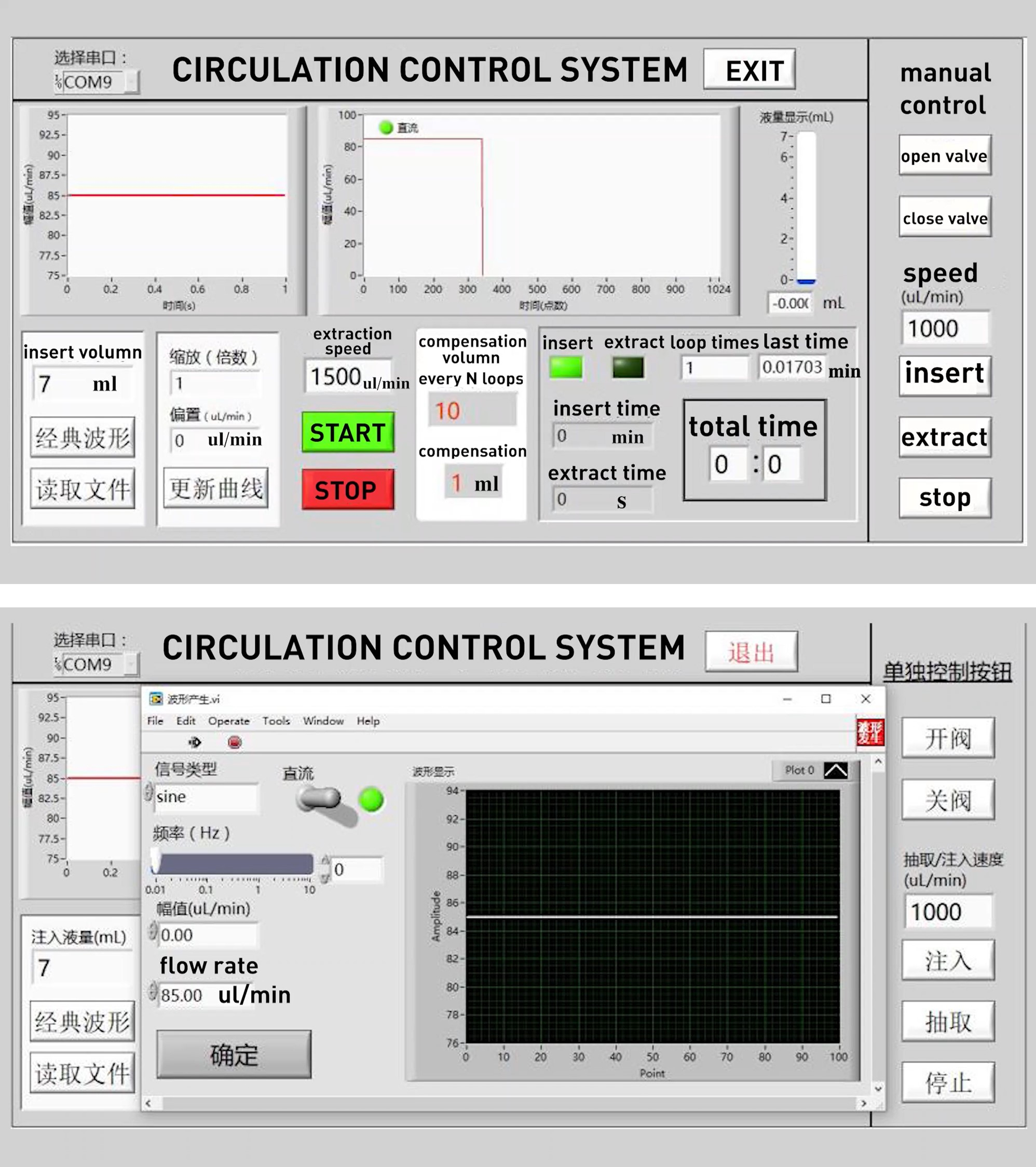Click the open valve button
The width and height of the screenshot is (1036, 1167).
(945, 155)
